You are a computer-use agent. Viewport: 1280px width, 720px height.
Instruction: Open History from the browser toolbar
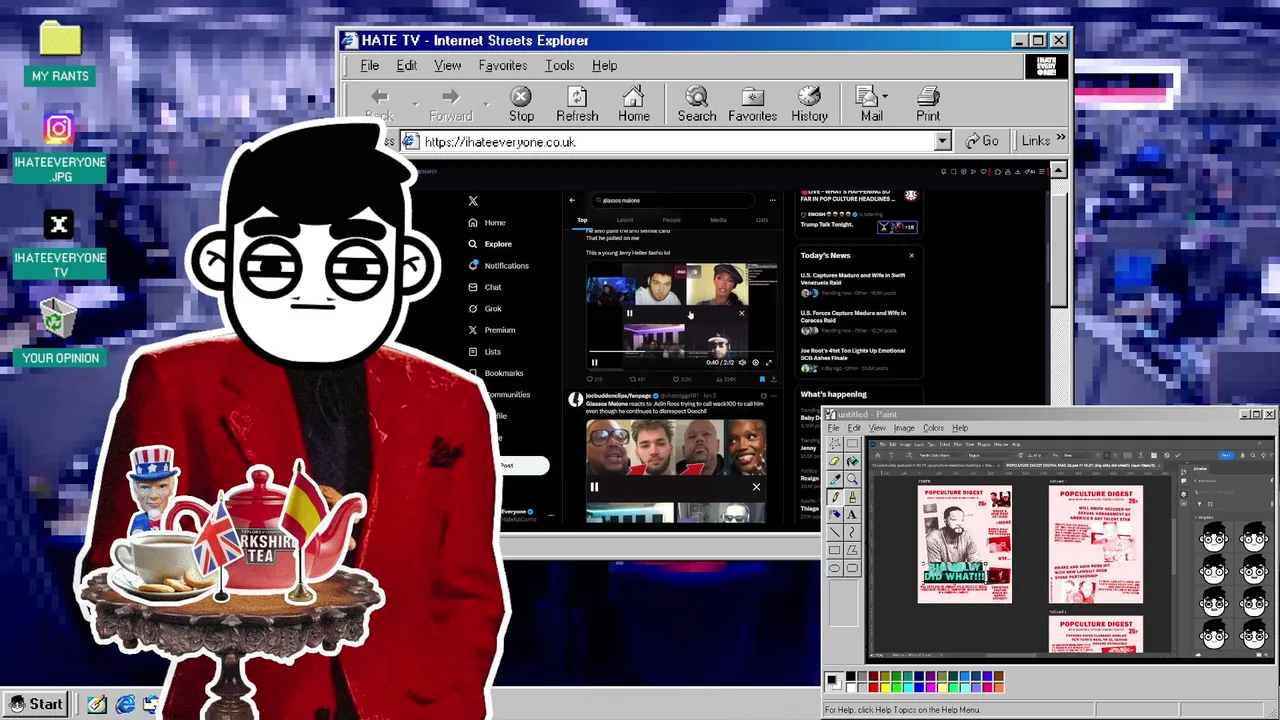809,104
